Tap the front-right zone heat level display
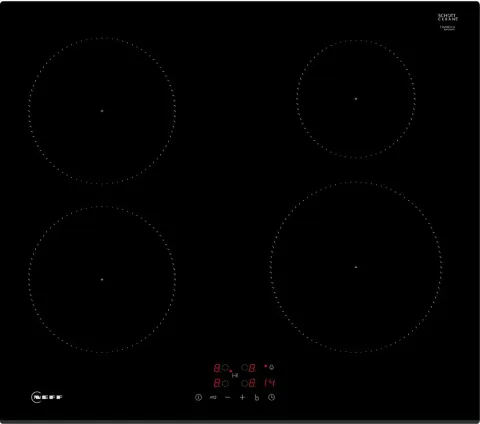This screenshot has width=480, height=424. click(x=252, y=383)
